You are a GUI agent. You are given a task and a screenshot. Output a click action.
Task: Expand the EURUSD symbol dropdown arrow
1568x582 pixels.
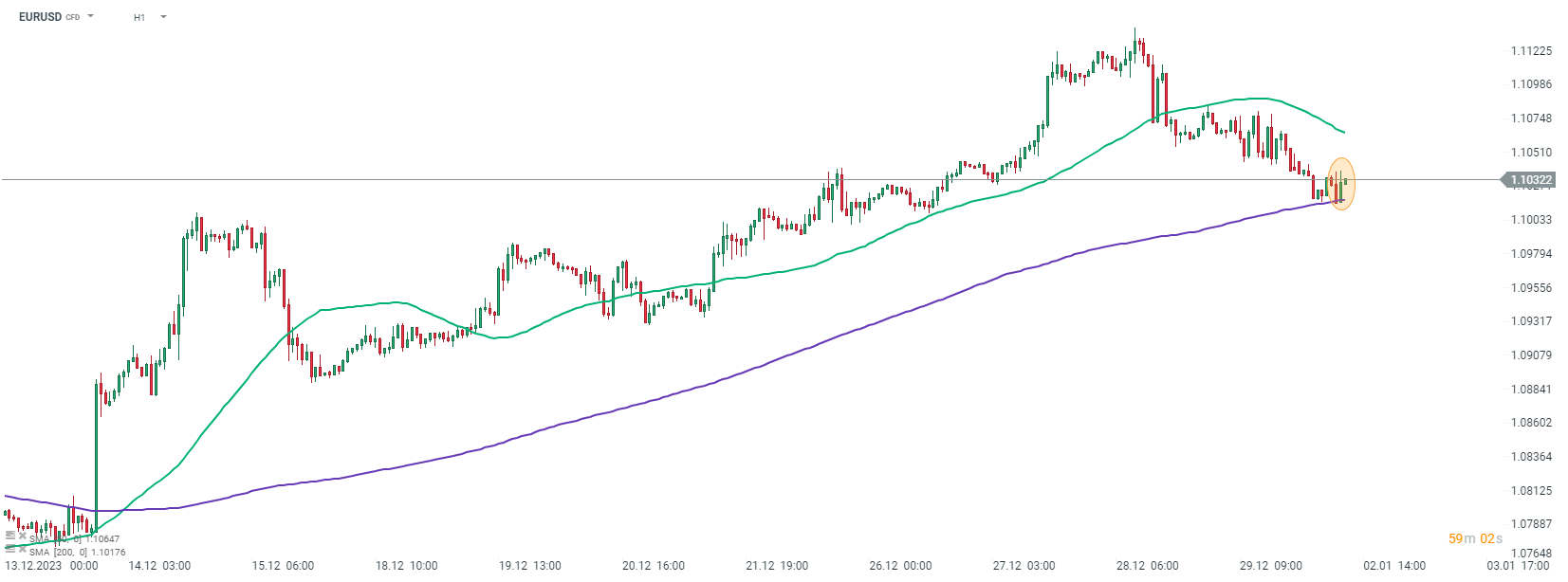coord(91,16)
